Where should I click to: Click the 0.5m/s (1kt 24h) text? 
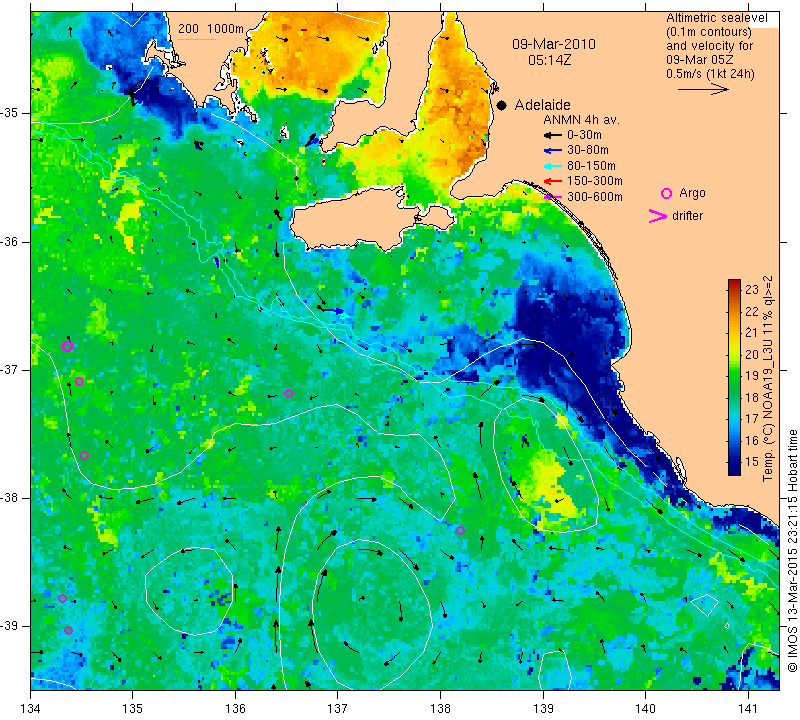click(x=710, y=74)
